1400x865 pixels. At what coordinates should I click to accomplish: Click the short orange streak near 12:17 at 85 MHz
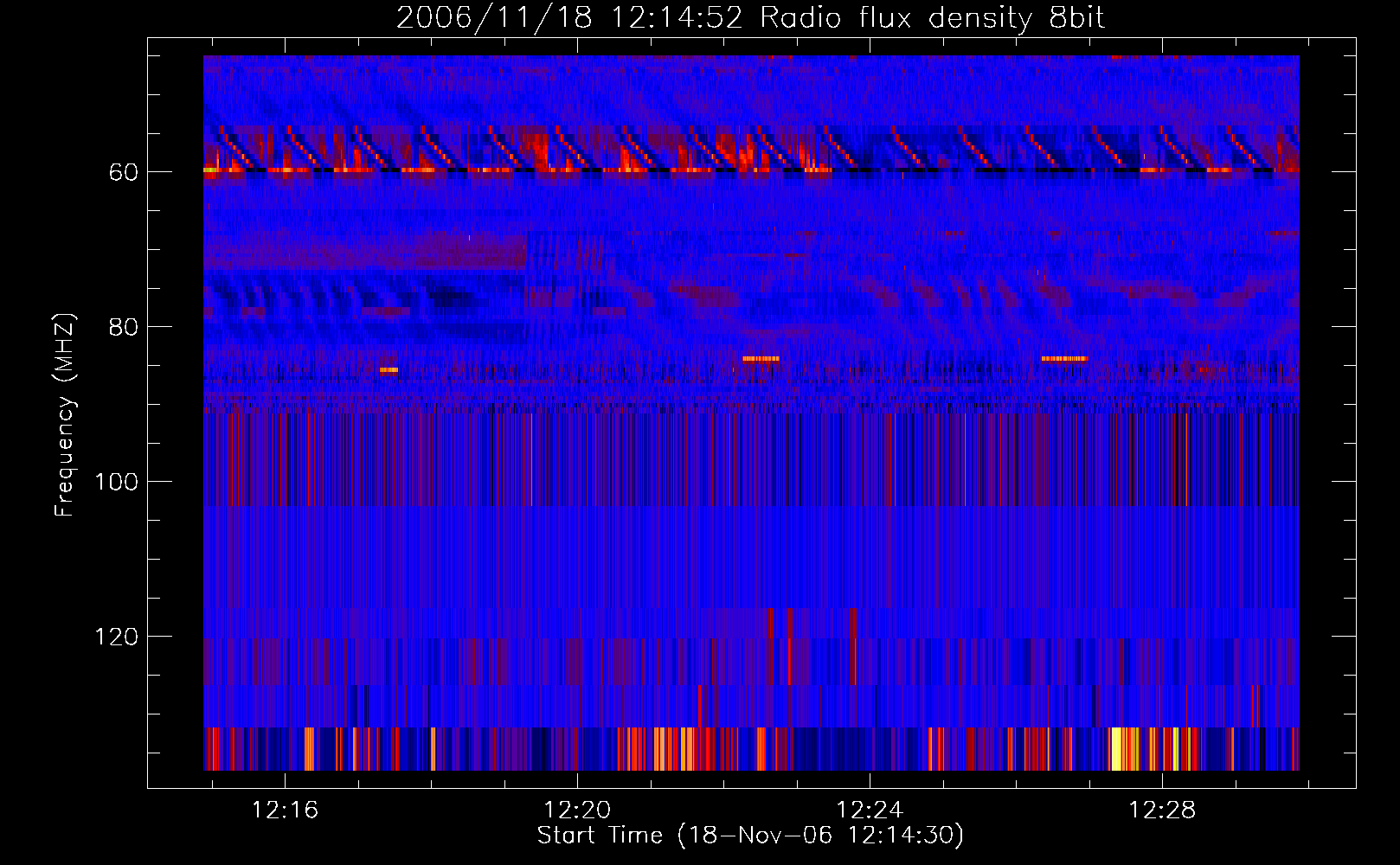point(389,370)
